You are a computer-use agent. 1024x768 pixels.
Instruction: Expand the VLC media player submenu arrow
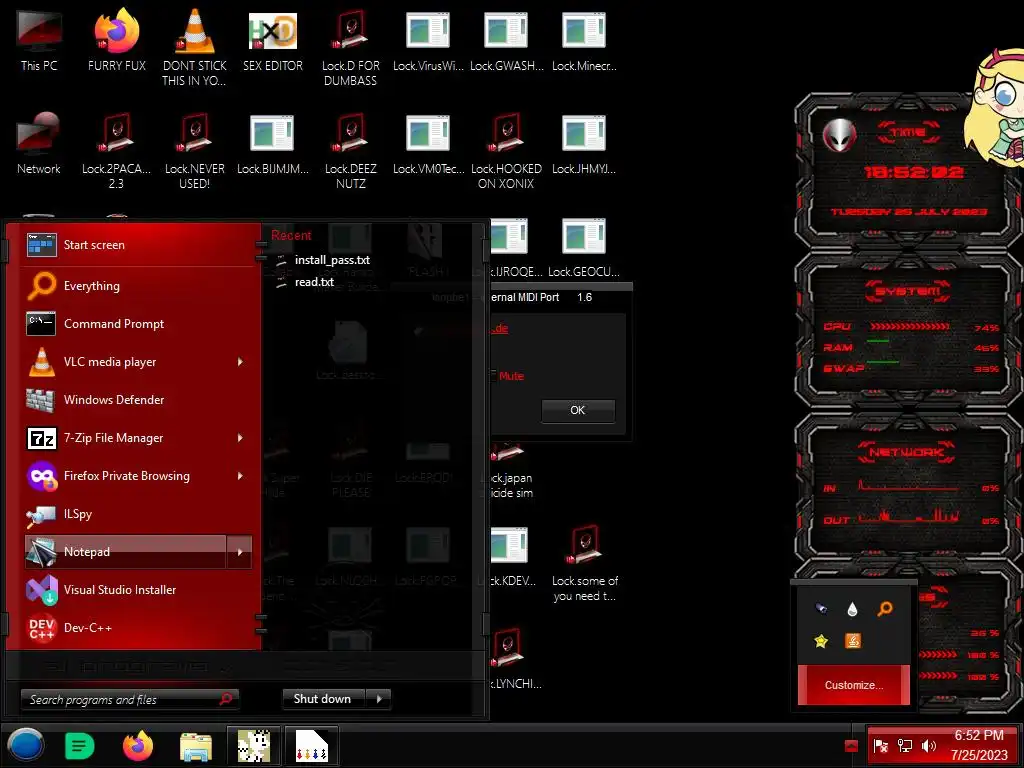(x=240, y=362)
